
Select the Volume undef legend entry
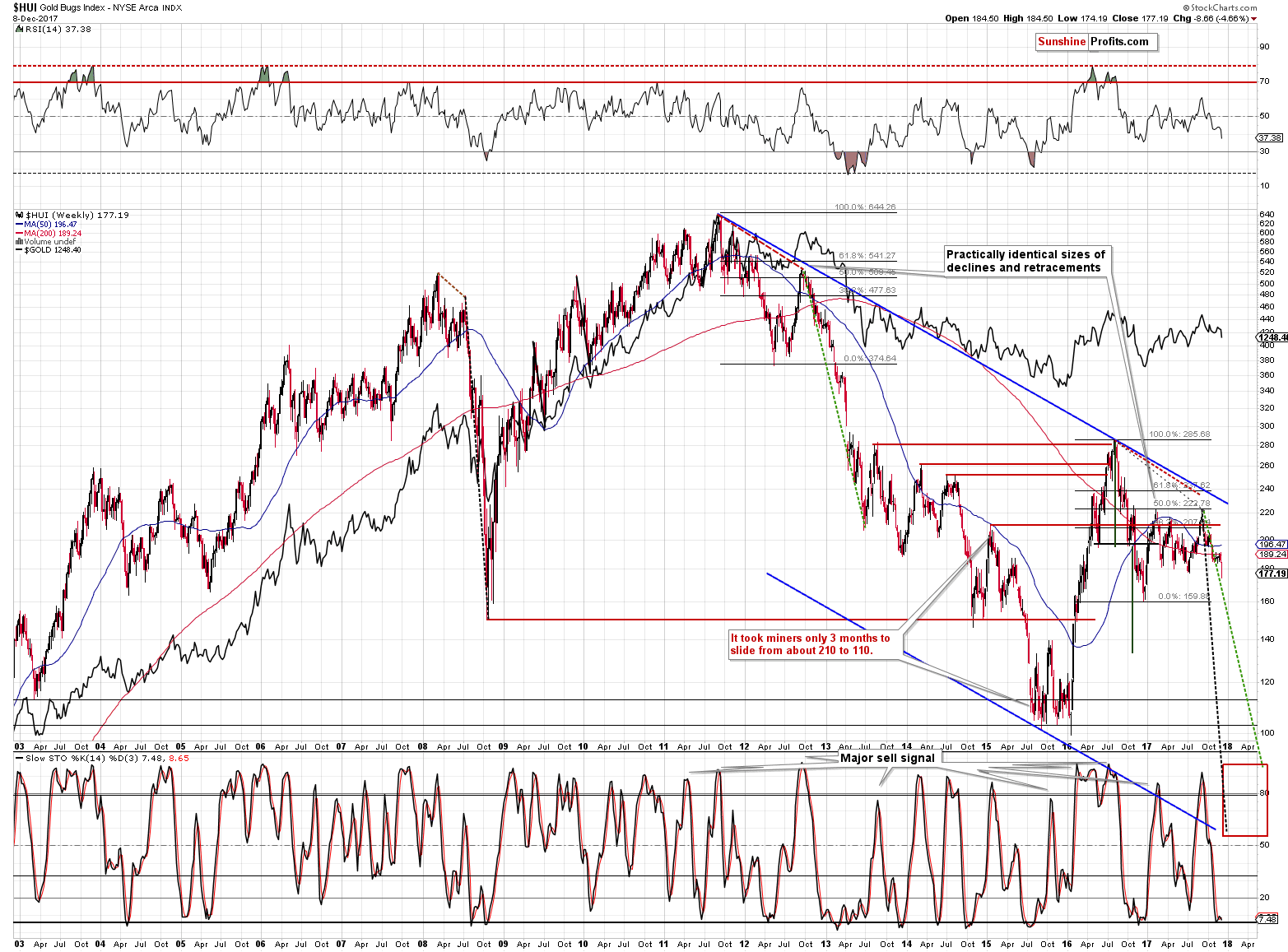45,241
